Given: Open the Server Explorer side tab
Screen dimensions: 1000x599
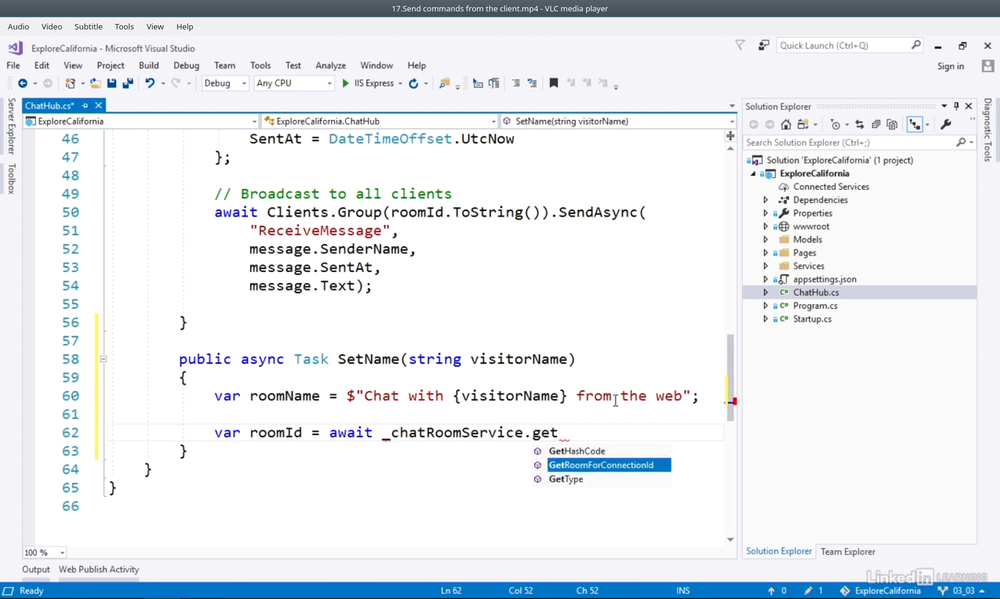Looking at the screenshot, I should coord(11,126).
